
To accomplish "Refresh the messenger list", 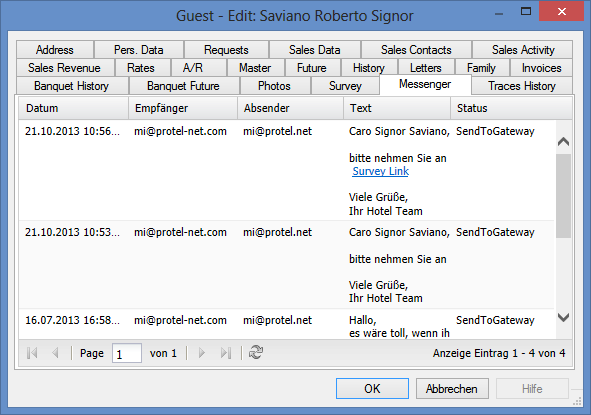I will [256, 353].
